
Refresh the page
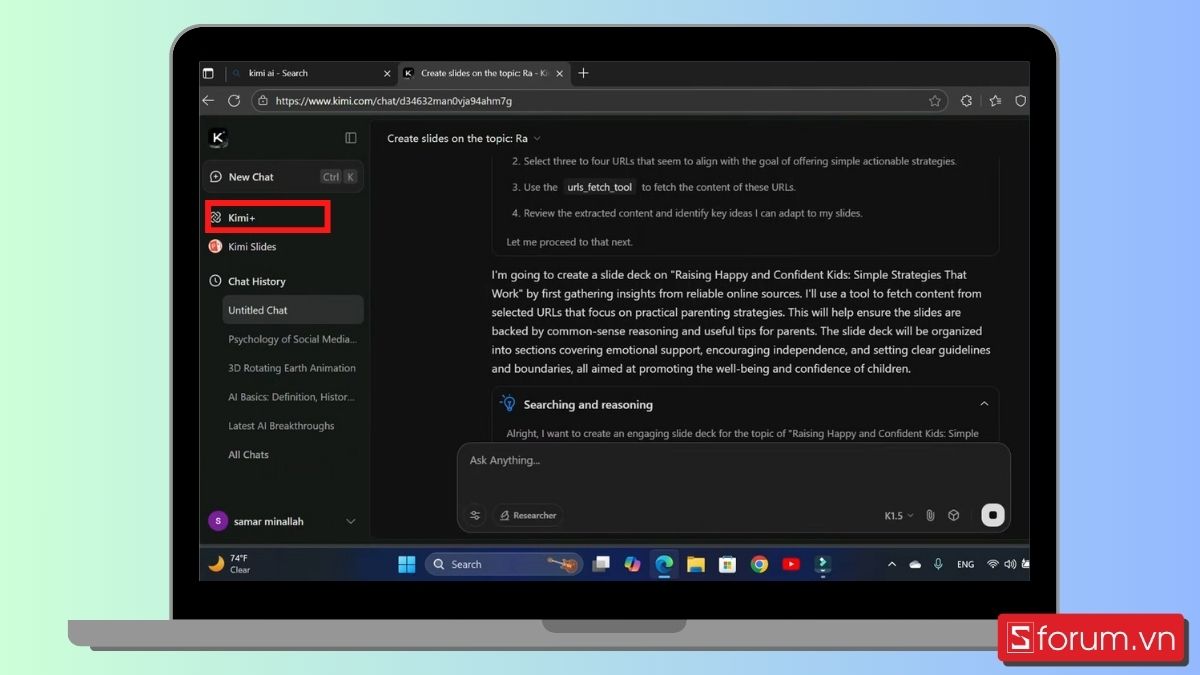pyautogui.click(x=234, y=101)
